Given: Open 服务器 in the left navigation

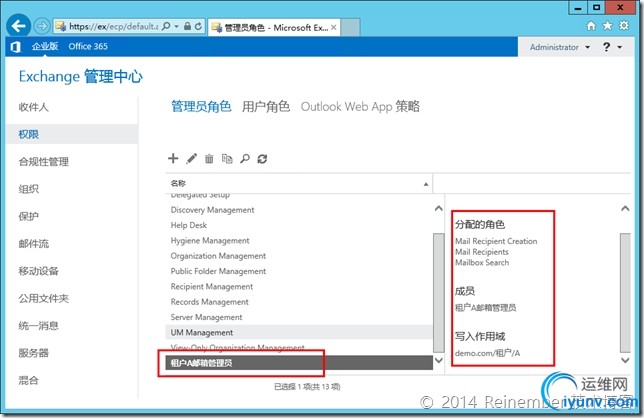Looking at the screenshot, I should click(x=33, y=353).
